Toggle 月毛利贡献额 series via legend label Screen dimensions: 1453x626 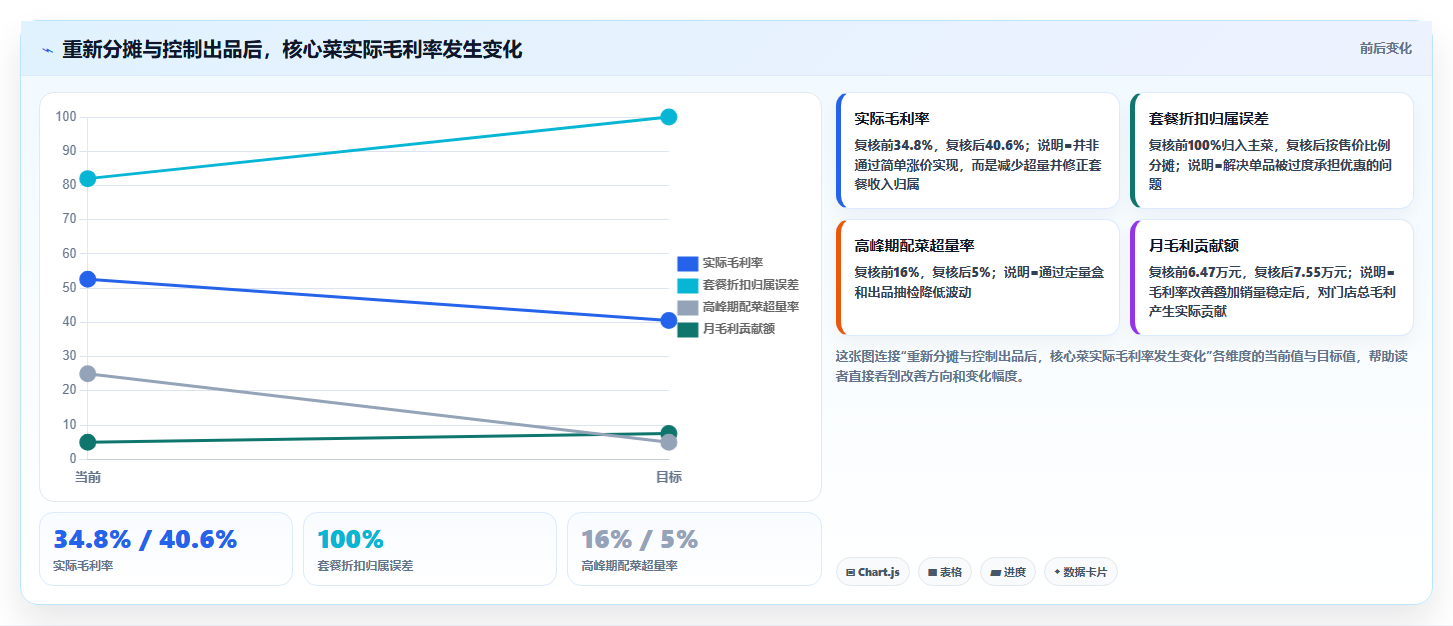pyautogui.click(x=738, y=329)
